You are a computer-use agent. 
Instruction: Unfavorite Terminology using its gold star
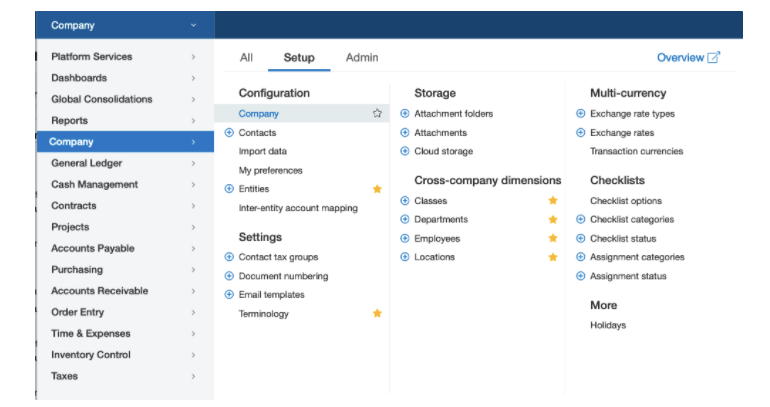pyautogui.click(x=377, y=313)
